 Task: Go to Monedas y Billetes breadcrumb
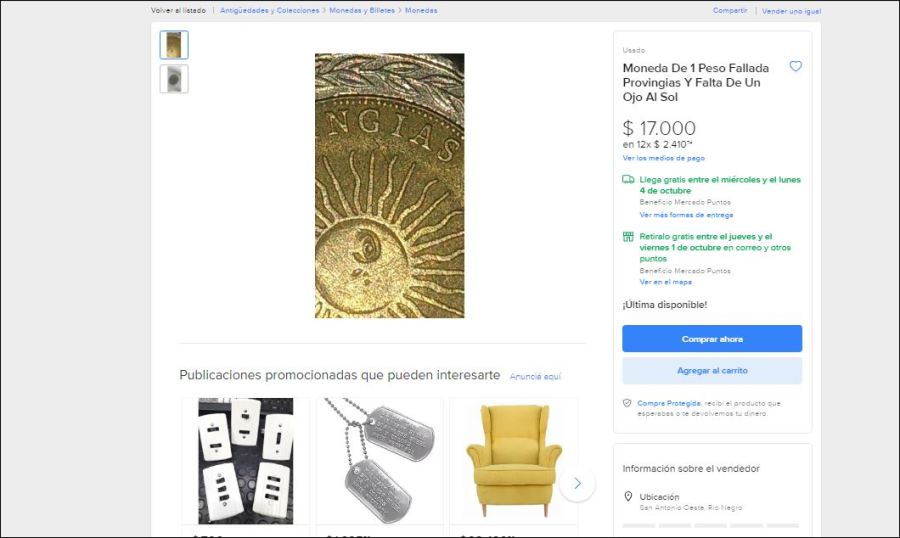coord(362,10)
